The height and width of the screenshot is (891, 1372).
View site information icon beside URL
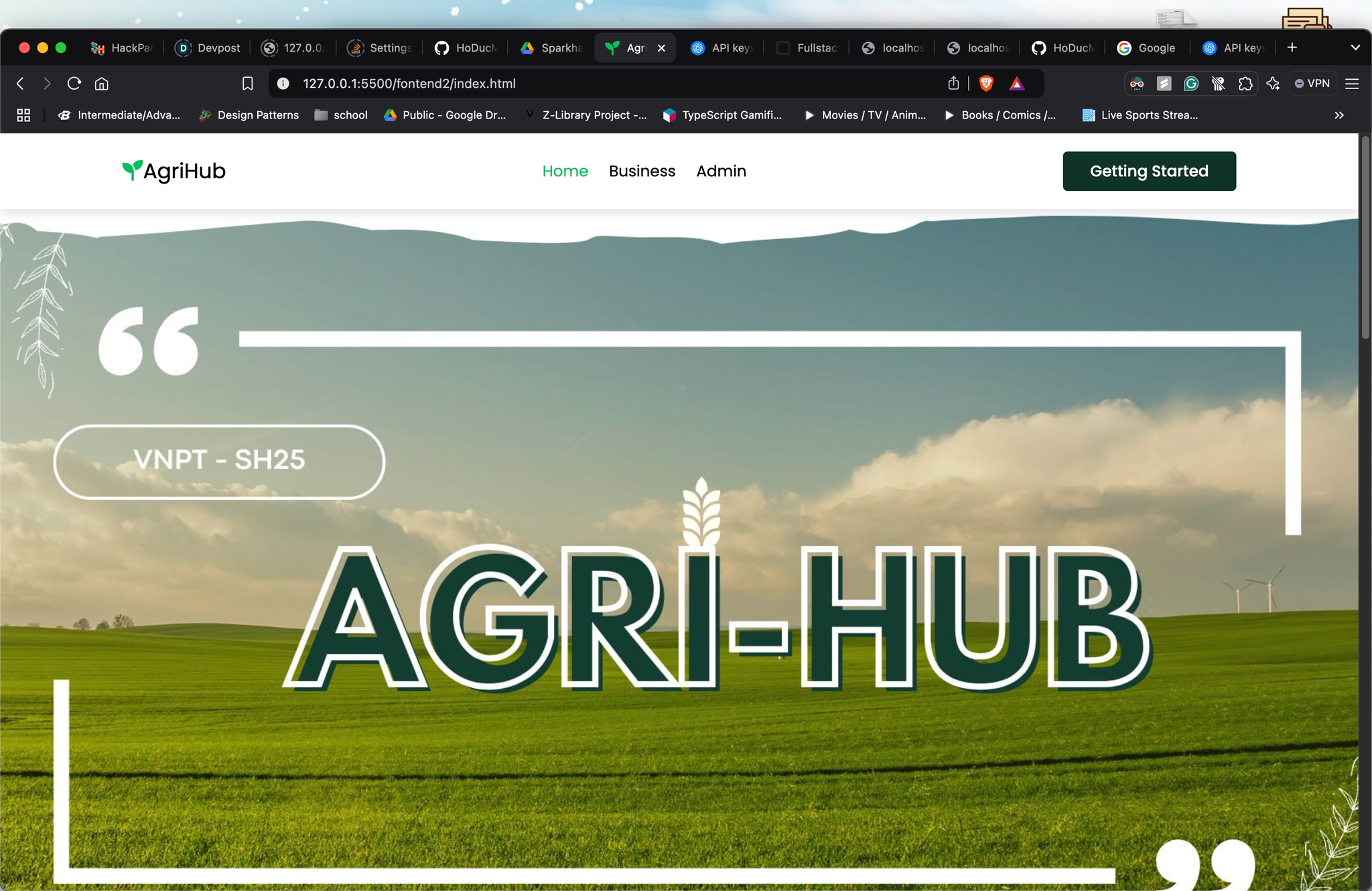coord(283,84)
